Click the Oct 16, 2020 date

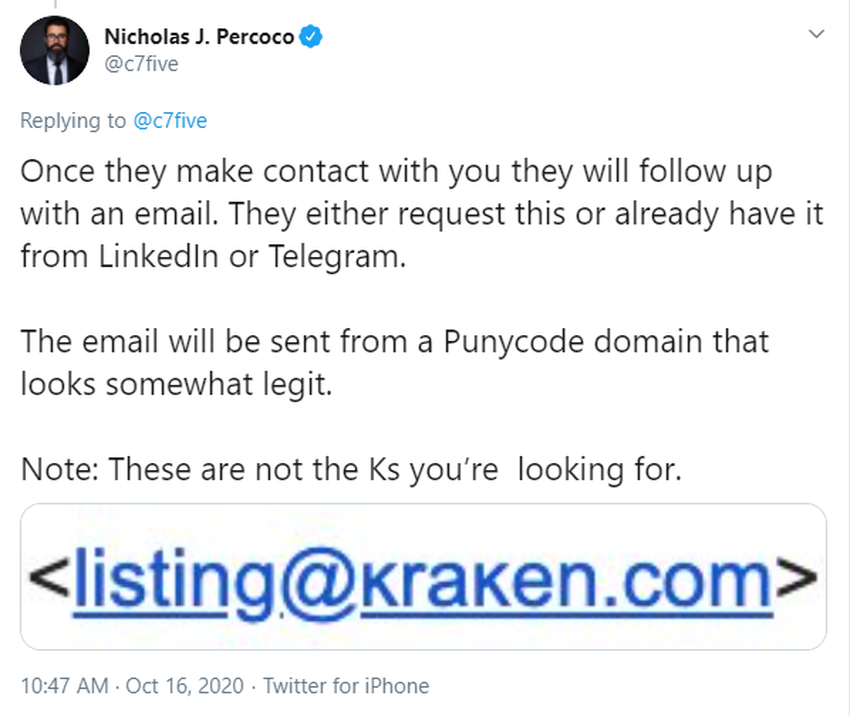coord(185,686)
